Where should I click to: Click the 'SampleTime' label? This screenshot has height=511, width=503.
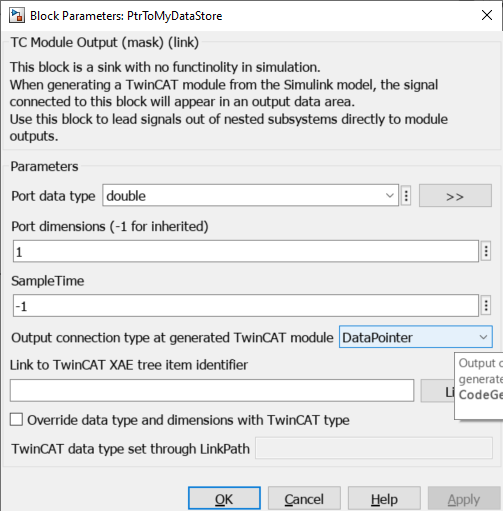48,281
